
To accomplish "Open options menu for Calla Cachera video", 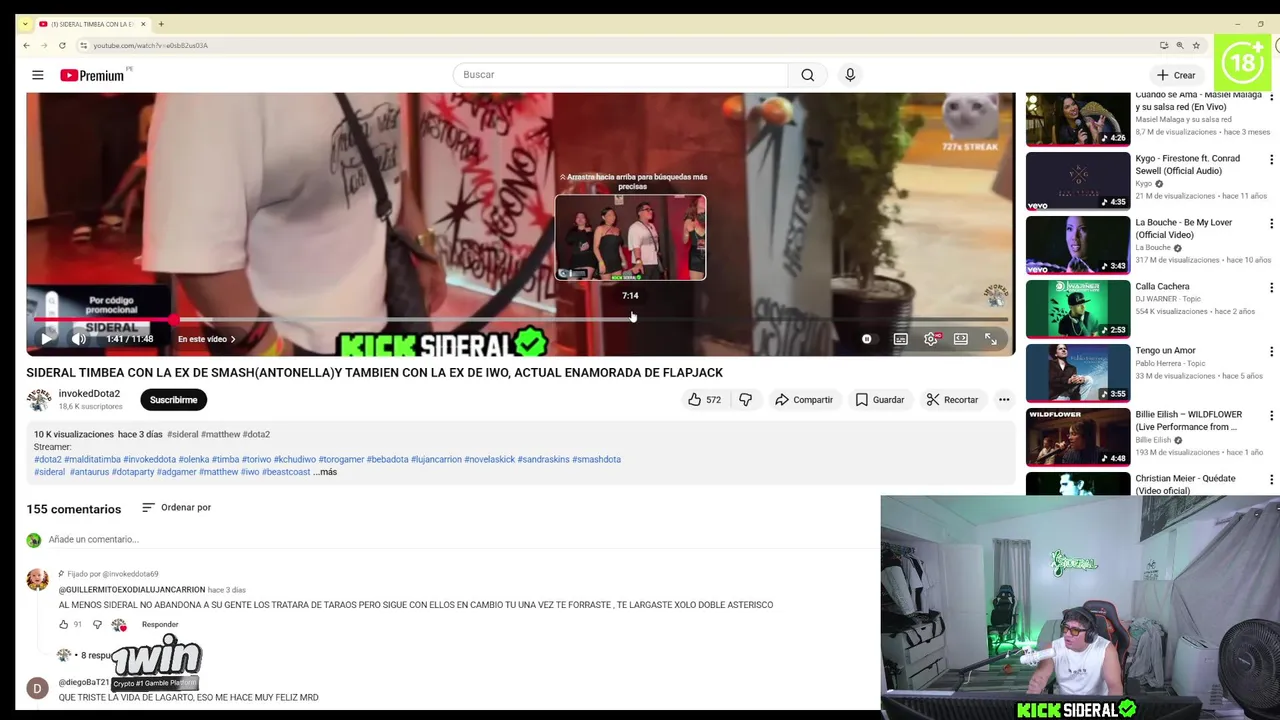I will tap(1271, 288).
